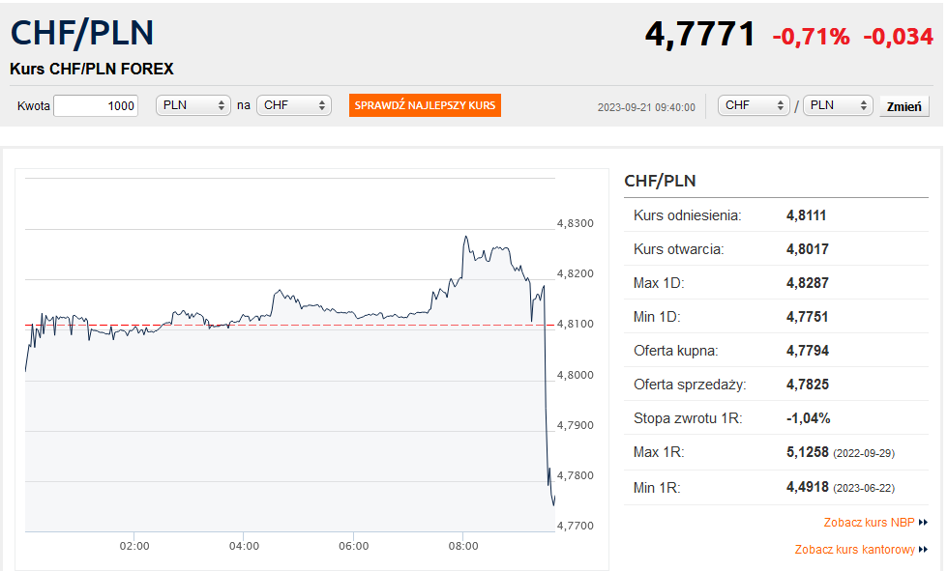Click the Kurs CHF/PLN FOREX subtitle
Viewport: 948px width, 571px height.
tap(91, 69)
